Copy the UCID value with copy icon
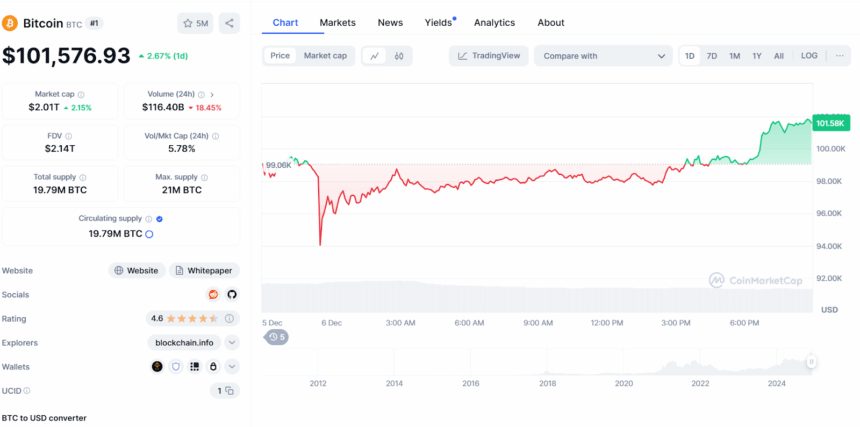Viewport: 860px width, 427px height. (x=225, y=391)
